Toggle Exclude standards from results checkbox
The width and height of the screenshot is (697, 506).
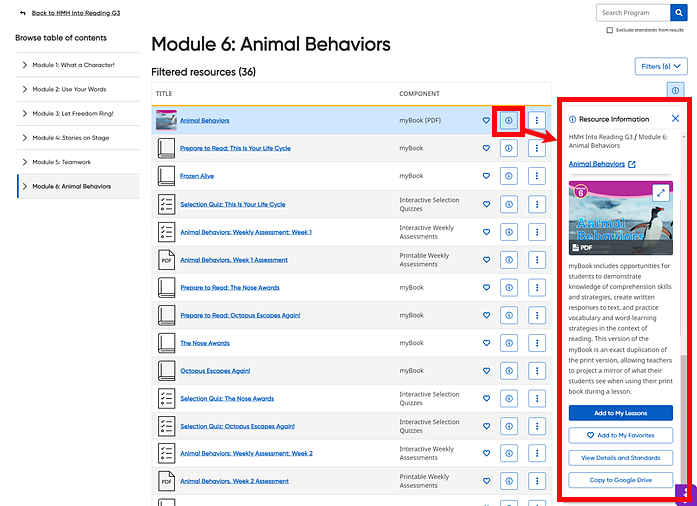point(609,30)
